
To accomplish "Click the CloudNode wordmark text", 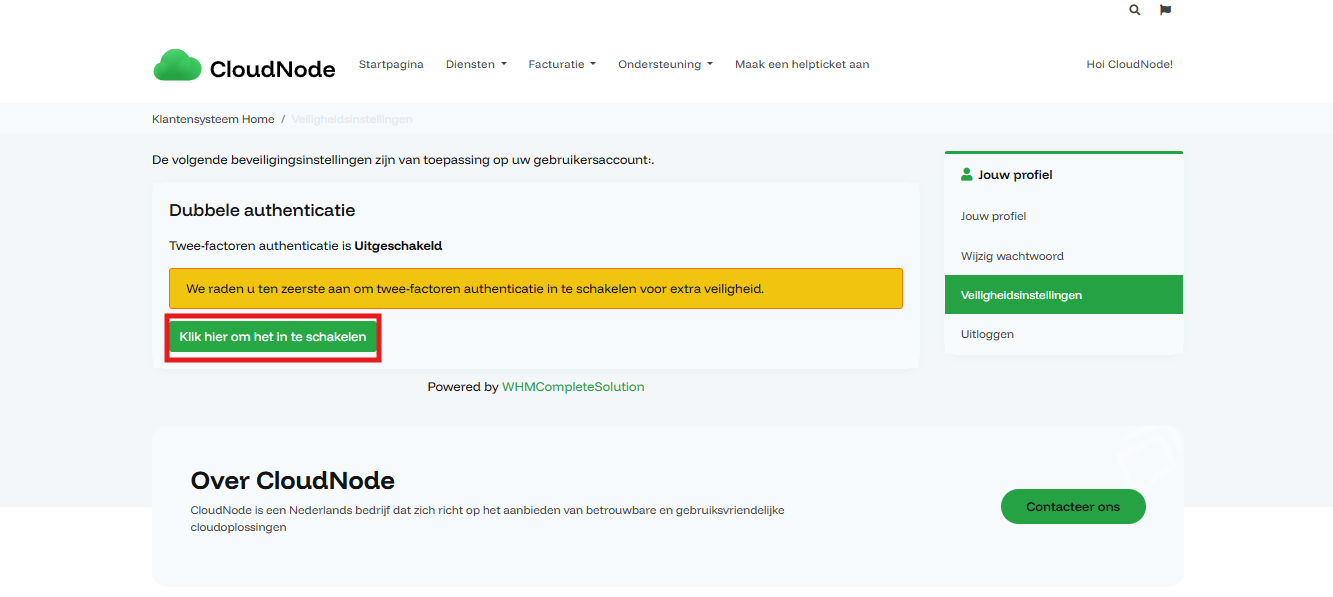I will click(273, 69).
